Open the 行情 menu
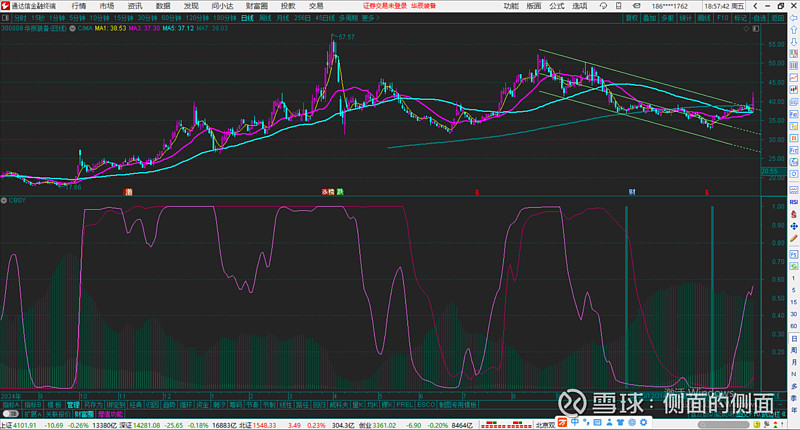This screenshot has width=800, height=430. point(79,6)
